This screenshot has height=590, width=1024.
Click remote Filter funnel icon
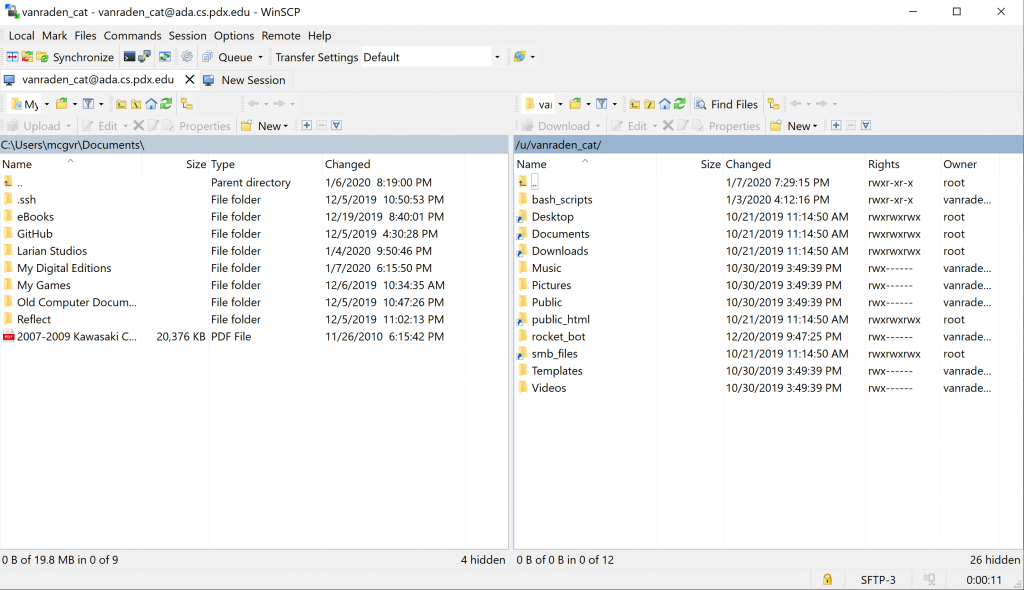pyautogui.click(x=601, y=104)
